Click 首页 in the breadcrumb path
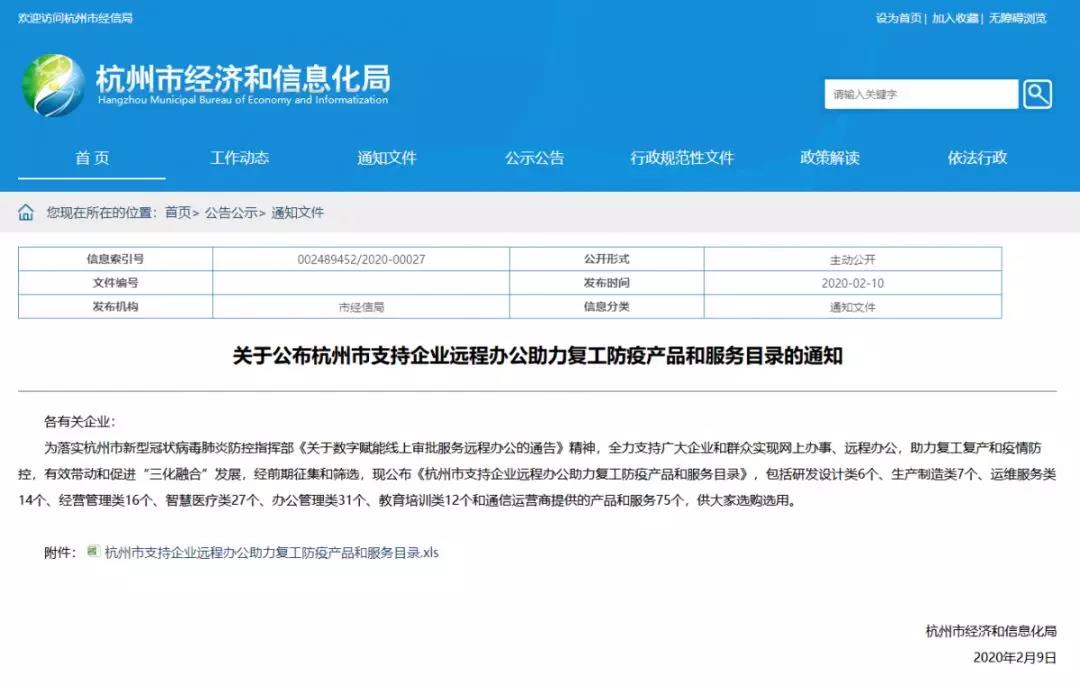1080x685 pixels. [x=177, y=213]
